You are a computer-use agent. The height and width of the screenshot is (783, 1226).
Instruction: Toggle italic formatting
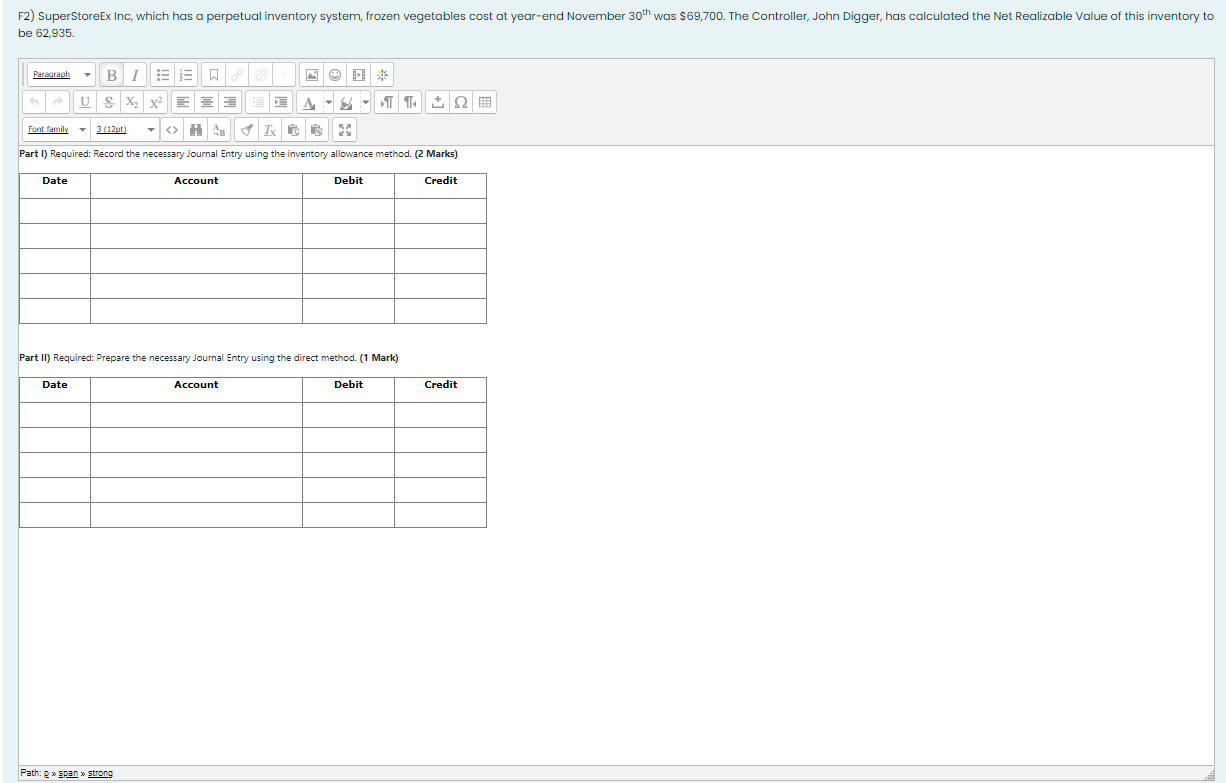[135, 75]
